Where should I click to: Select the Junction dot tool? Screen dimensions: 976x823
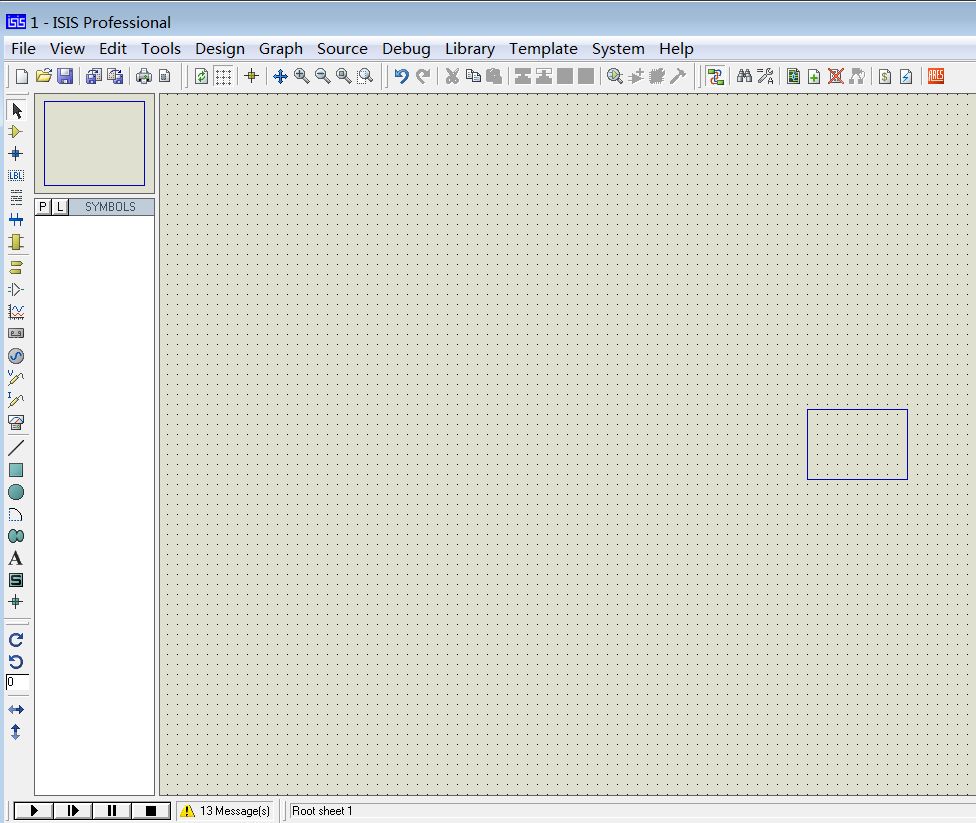tap(16, 154)
